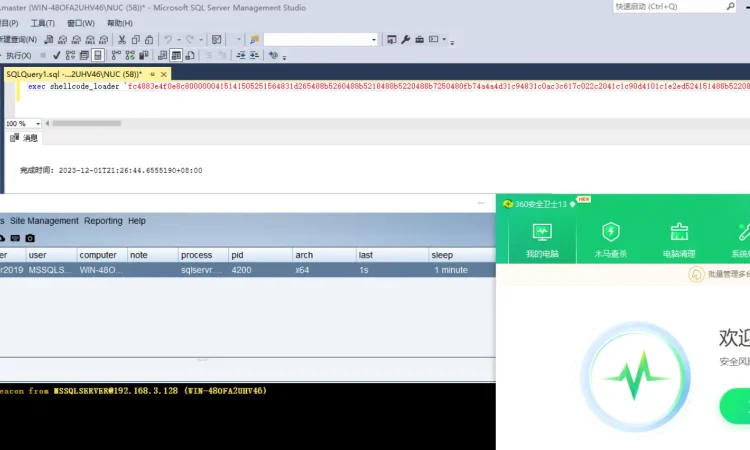The height and width of the screenshot is (450, 750).
Task: Click the DAX query icon
Action: click(103, 40)
